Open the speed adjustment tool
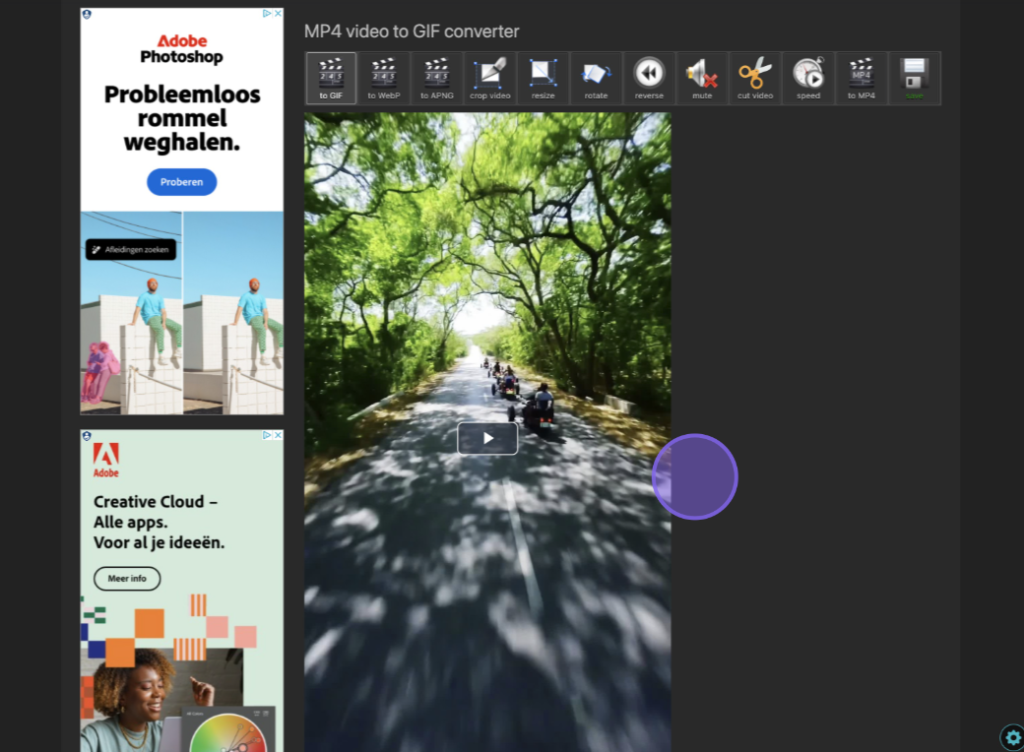 click(808, 78)
